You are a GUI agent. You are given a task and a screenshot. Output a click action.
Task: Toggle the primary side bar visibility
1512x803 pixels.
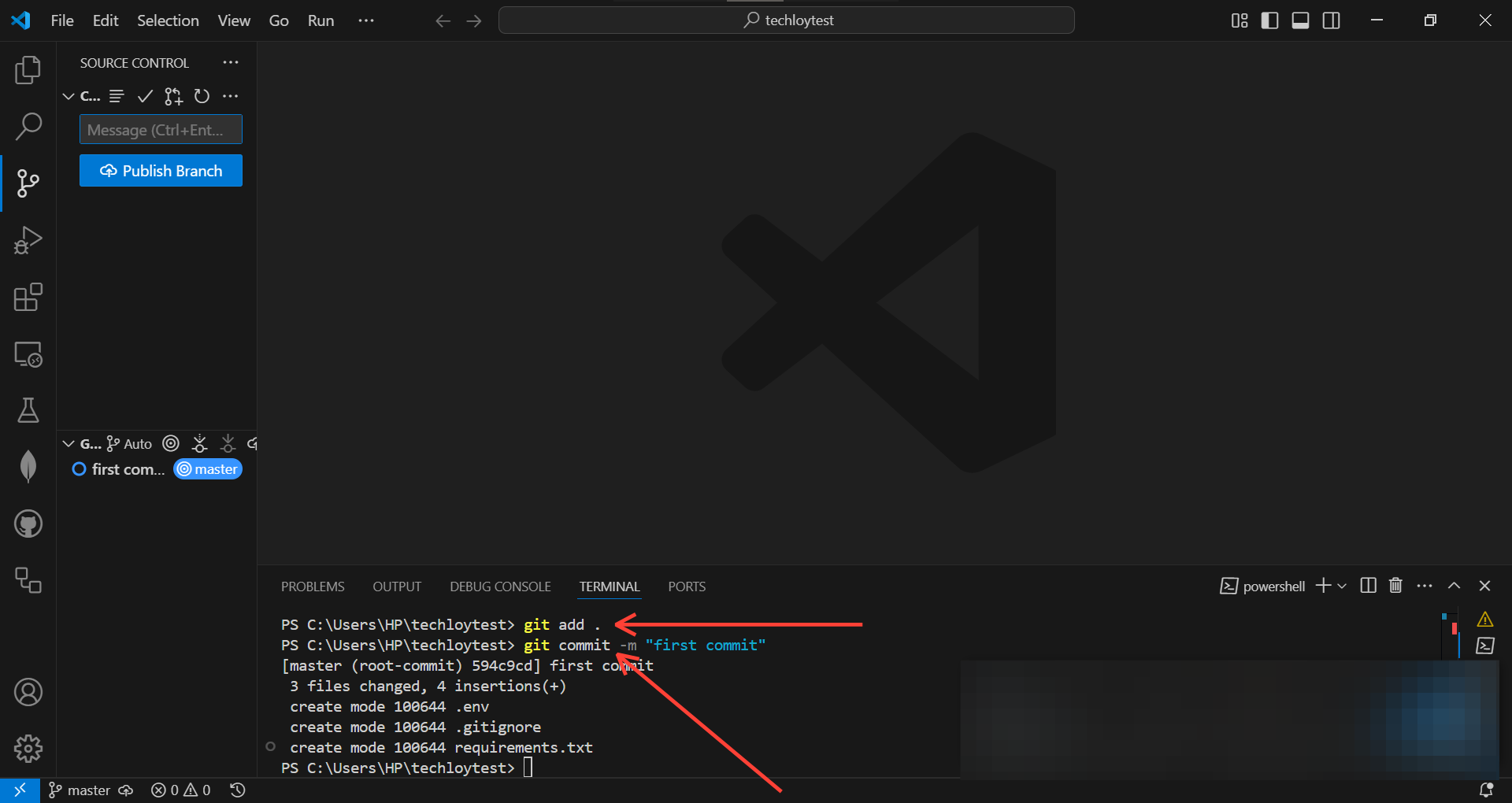[1269, 20]
